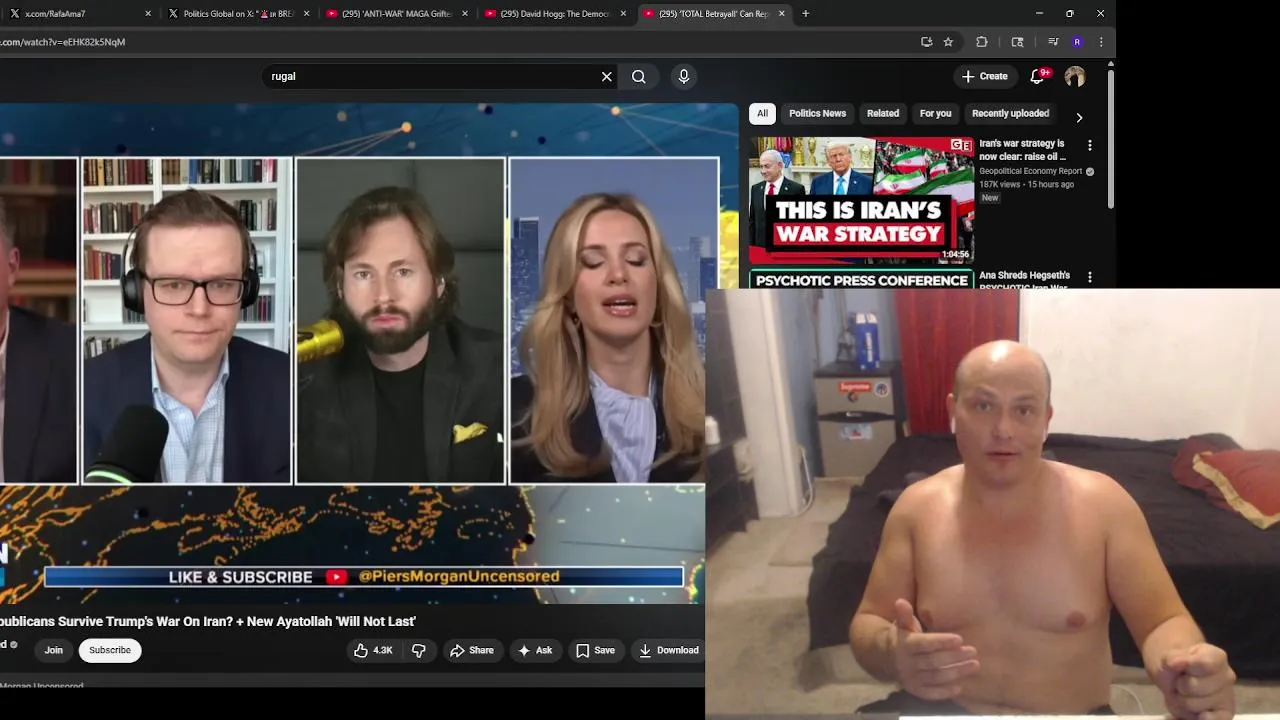
Task: Open the media controls icon in Chrome toolbar
Action: coord(1053,42)
